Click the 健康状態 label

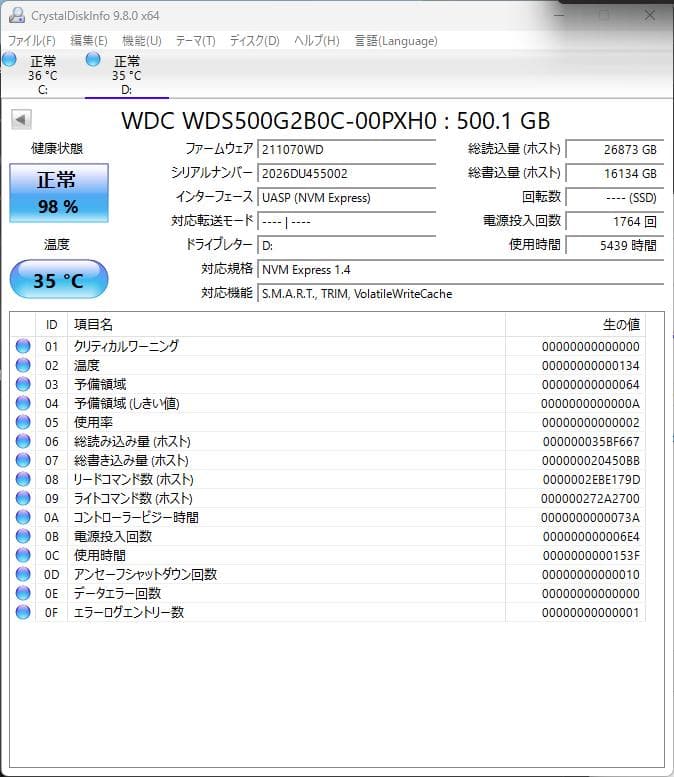click(57, 148)
